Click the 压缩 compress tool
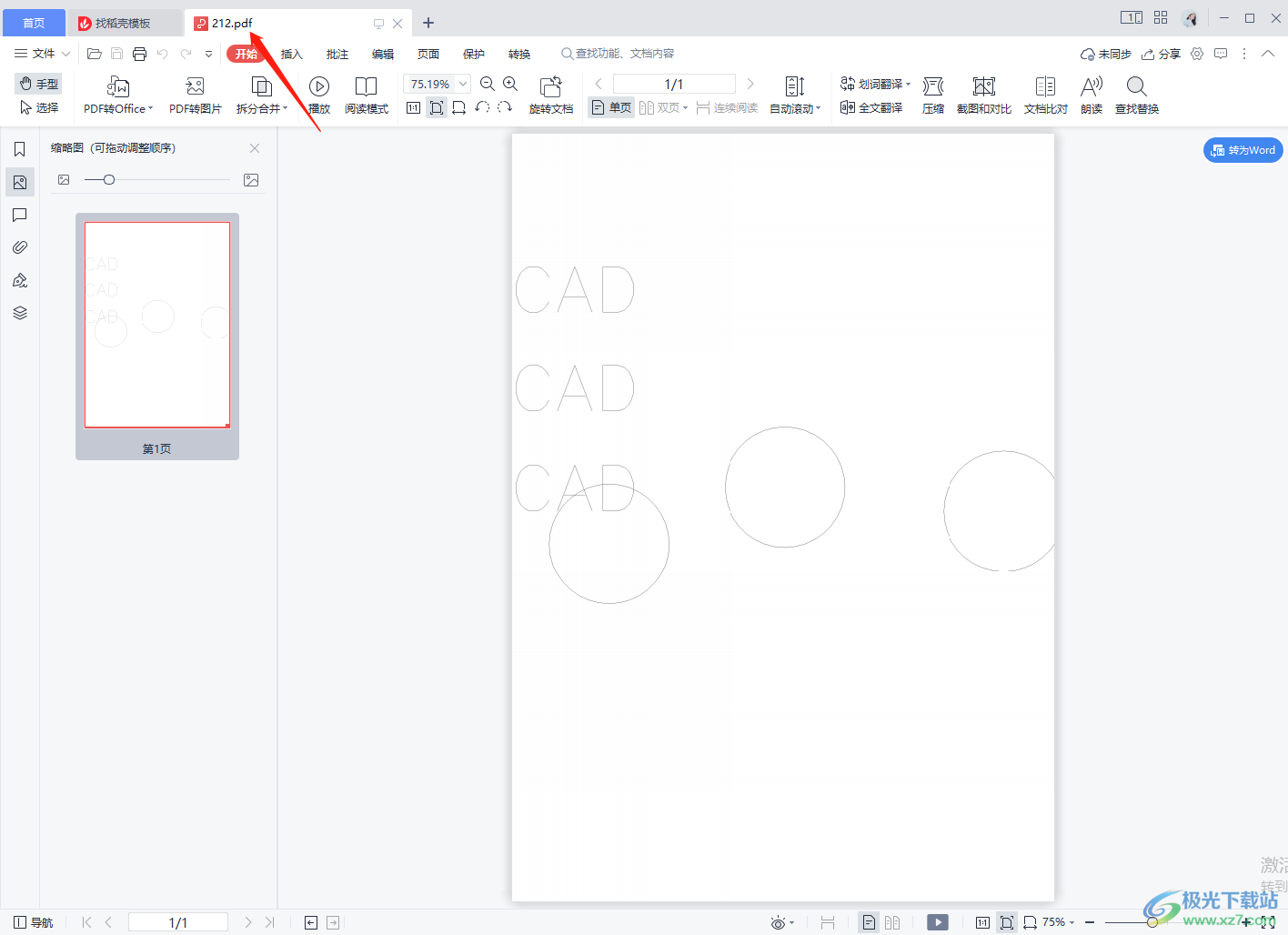The width and height of the screenshot is (1288, 935). (x=933, y=95)
